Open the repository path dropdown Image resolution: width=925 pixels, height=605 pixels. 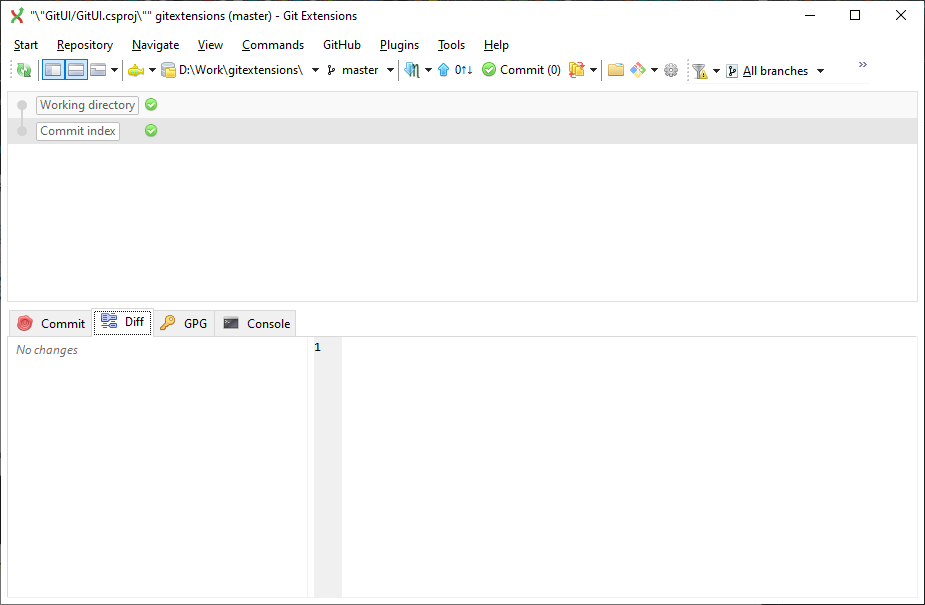(x=315, y=70)
